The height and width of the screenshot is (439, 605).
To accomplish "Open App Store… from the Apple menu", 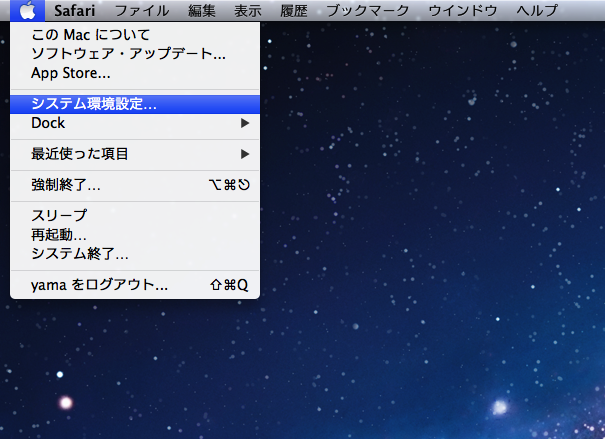I will pyautogui.click(x=135, y=73).
